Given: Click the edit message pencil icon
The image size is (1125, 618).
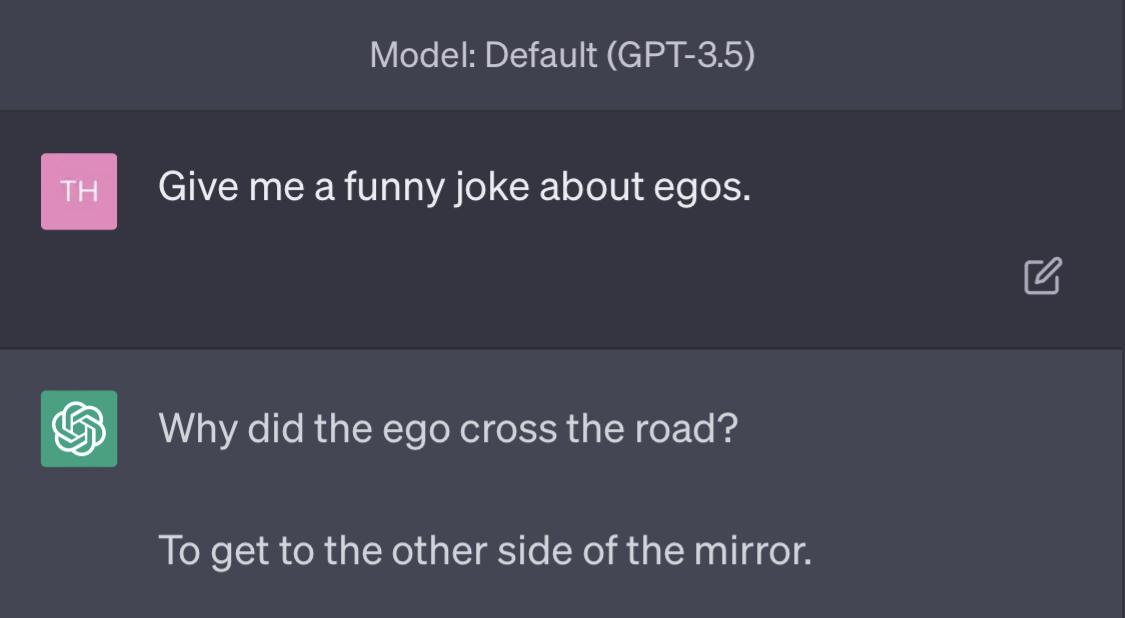Looking at the screenshot, I should tap(1042, 276).
